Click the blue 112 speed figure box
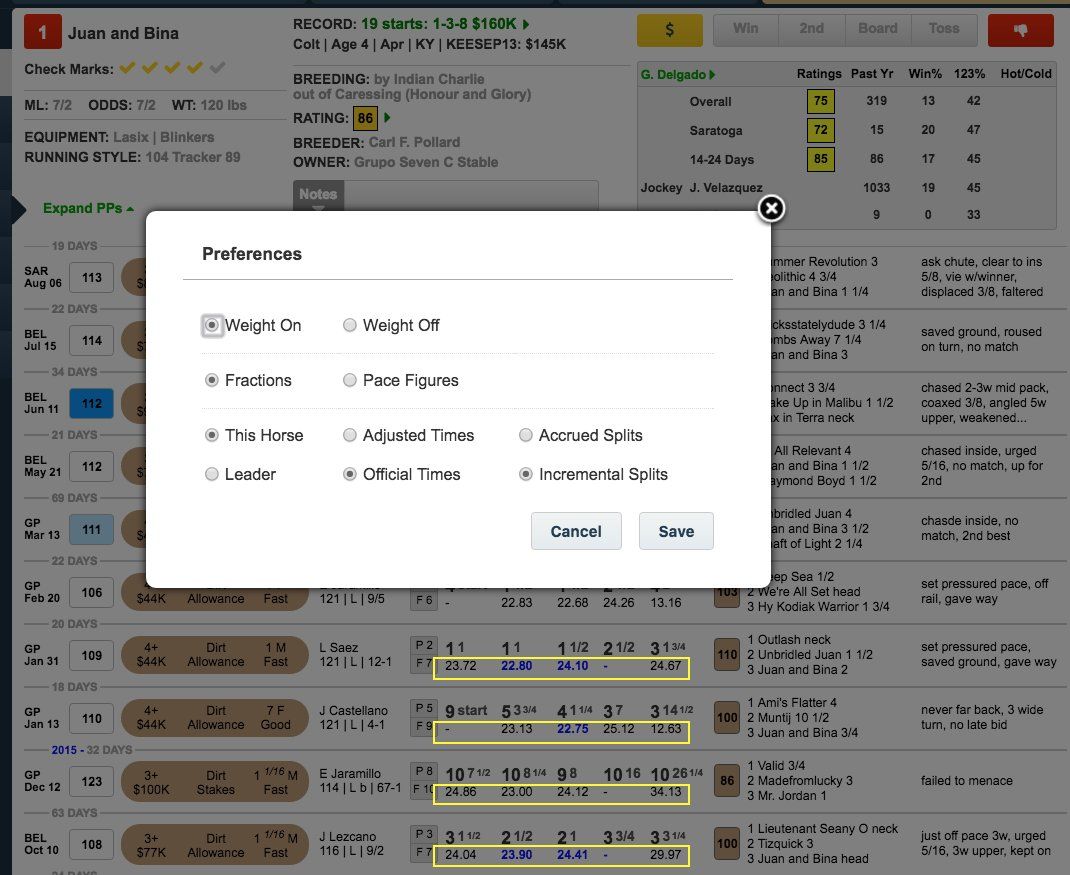This screenshot has height=875, width=1070. click(x=92, y=404)
